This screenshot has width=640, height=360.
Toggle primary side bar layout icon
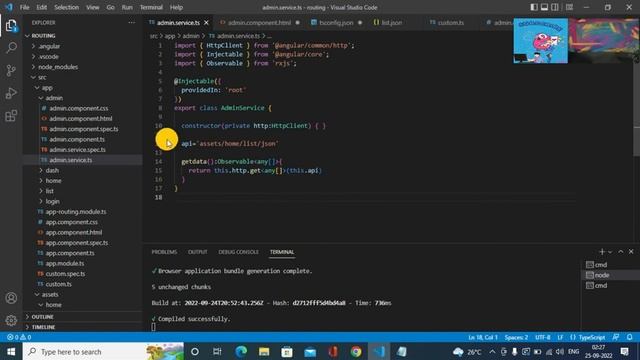pos(534,7)
